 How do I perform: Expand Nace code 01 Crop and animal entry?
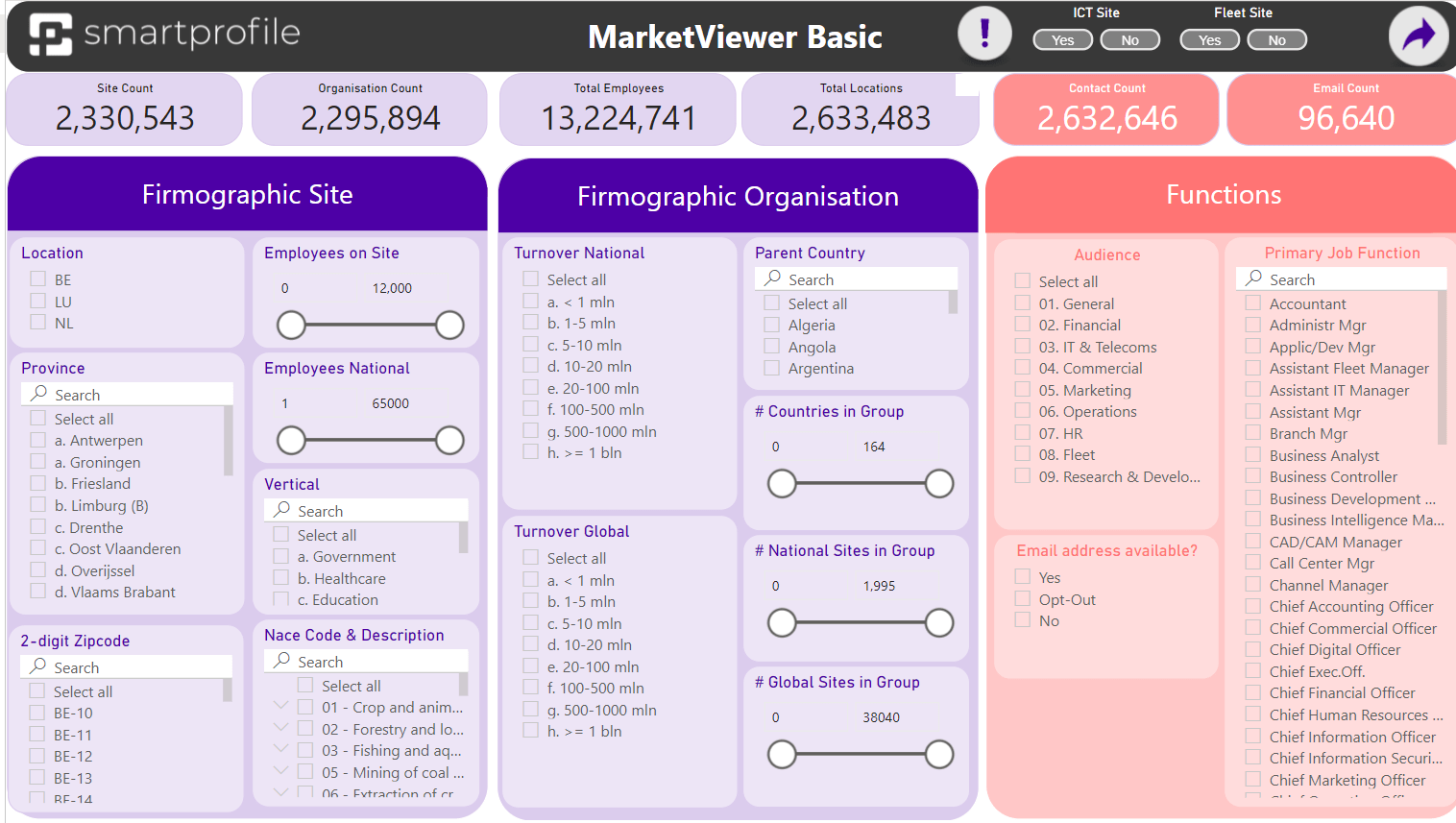(x=280, y=707)
